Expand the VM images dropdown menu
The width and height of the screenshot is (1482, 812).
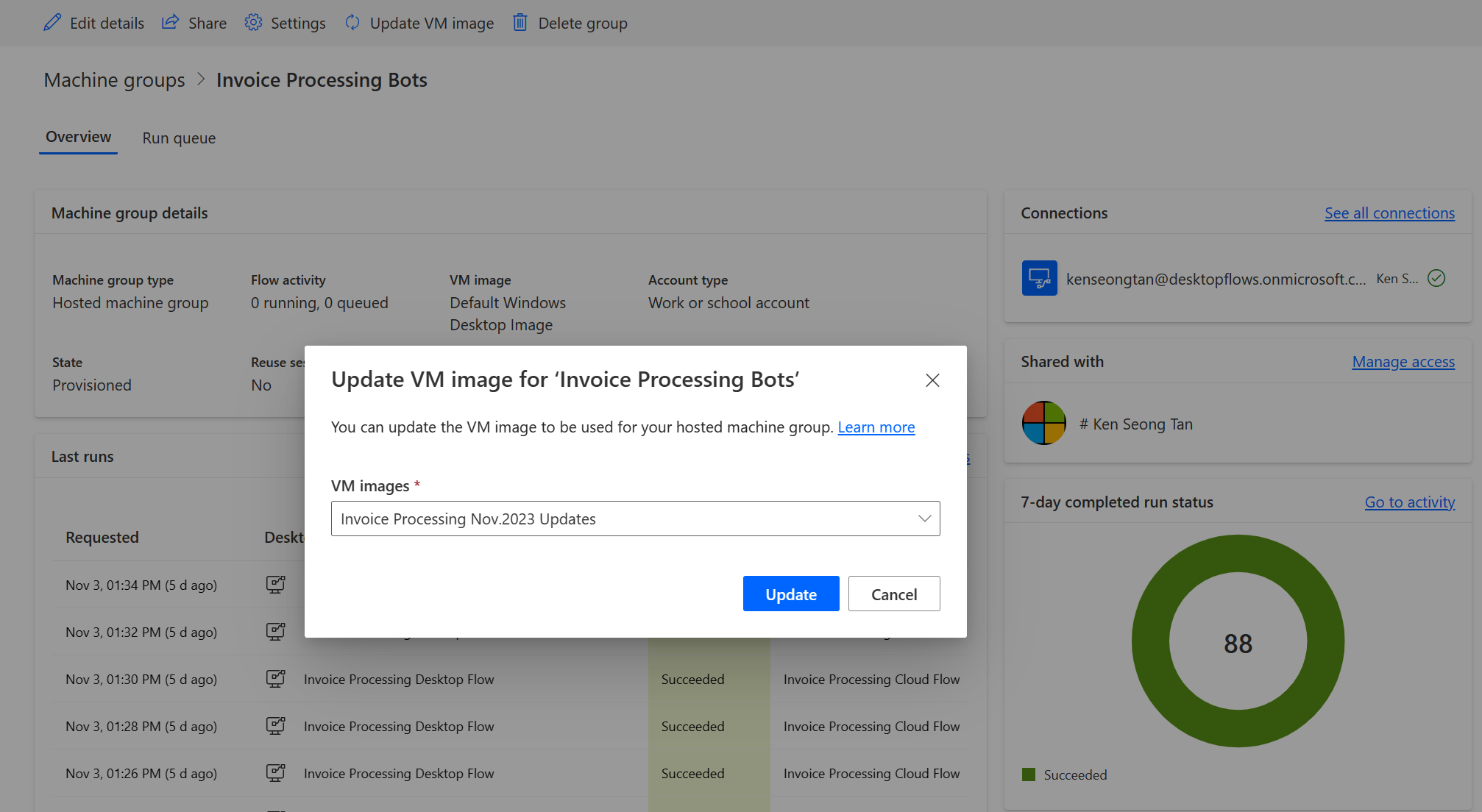(921, 518)
